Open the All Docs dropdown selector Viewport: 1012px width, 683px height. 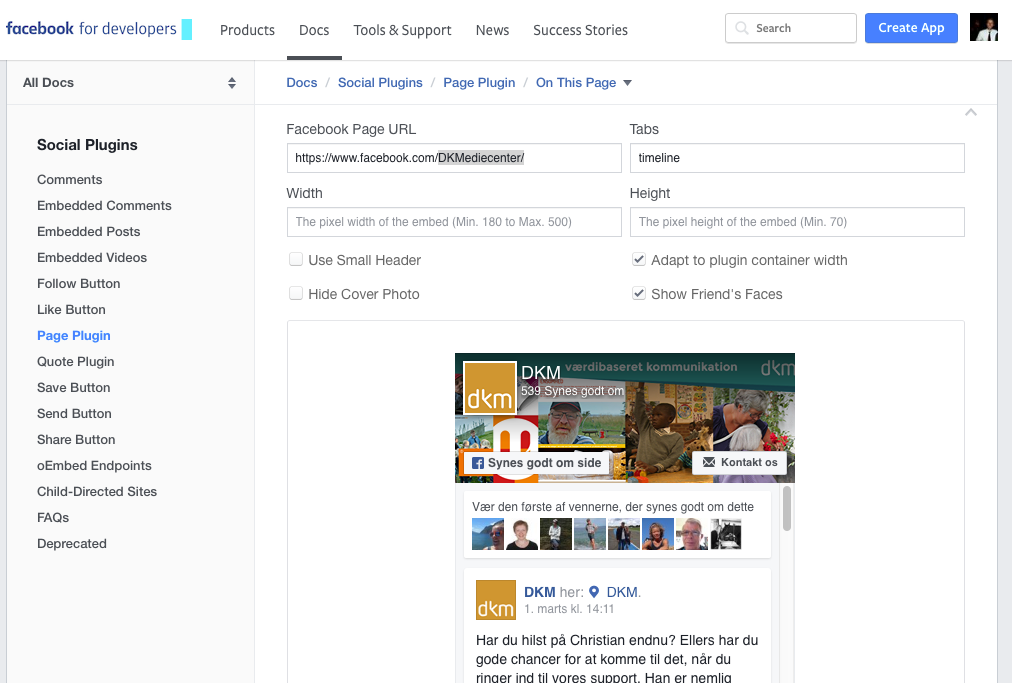130,83
